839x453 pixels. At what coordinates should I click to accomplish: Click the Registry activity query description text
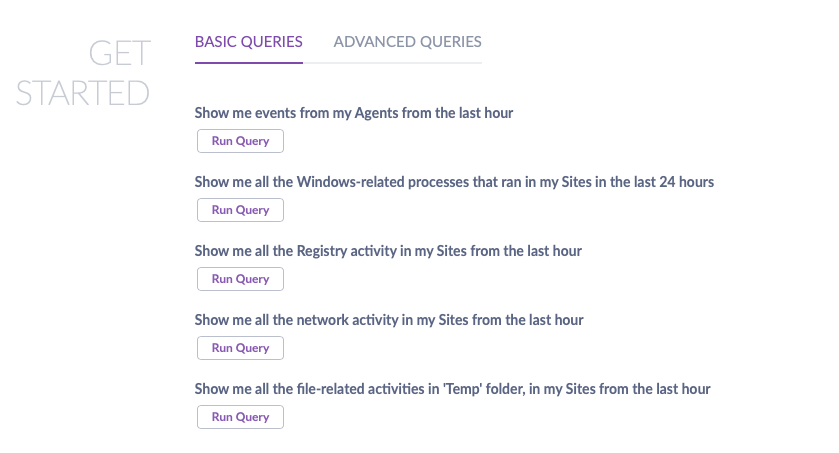click(x=387, y=251)
